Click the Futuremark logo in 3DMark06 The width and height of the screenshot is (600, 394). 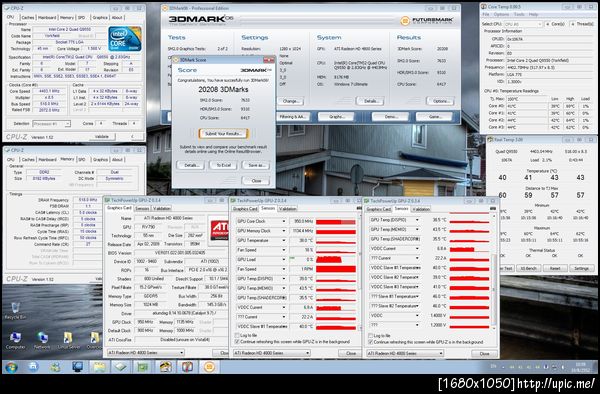427,20
